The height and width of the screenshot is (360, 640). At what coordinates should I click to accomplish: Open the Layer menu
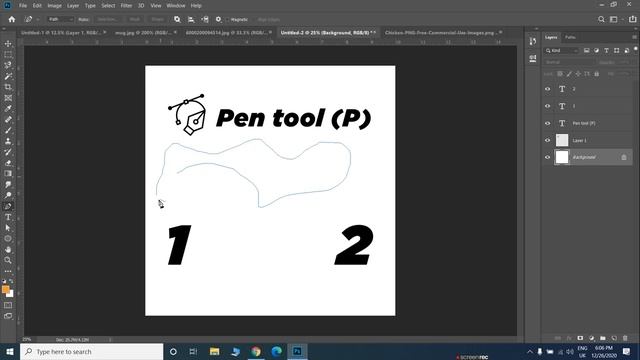73,6
